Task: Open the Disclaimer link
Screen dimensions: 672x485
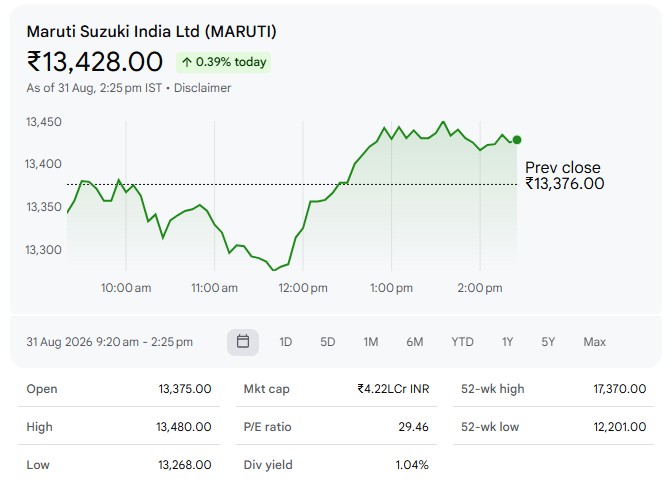Action: pos(202,88)
